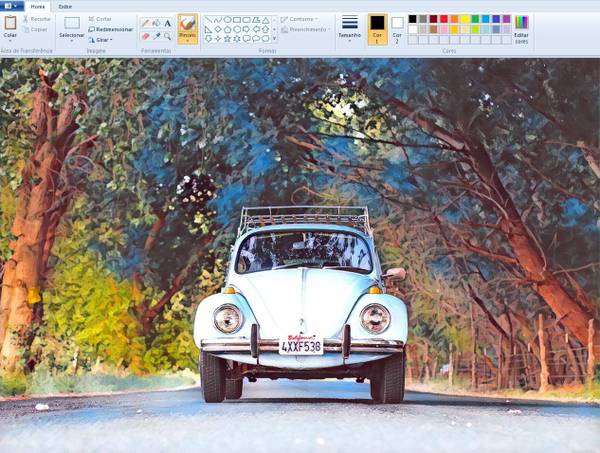Pick the six-point star shape
The width and height of the screenshot is (600, 453).
[x=237, y=39]
